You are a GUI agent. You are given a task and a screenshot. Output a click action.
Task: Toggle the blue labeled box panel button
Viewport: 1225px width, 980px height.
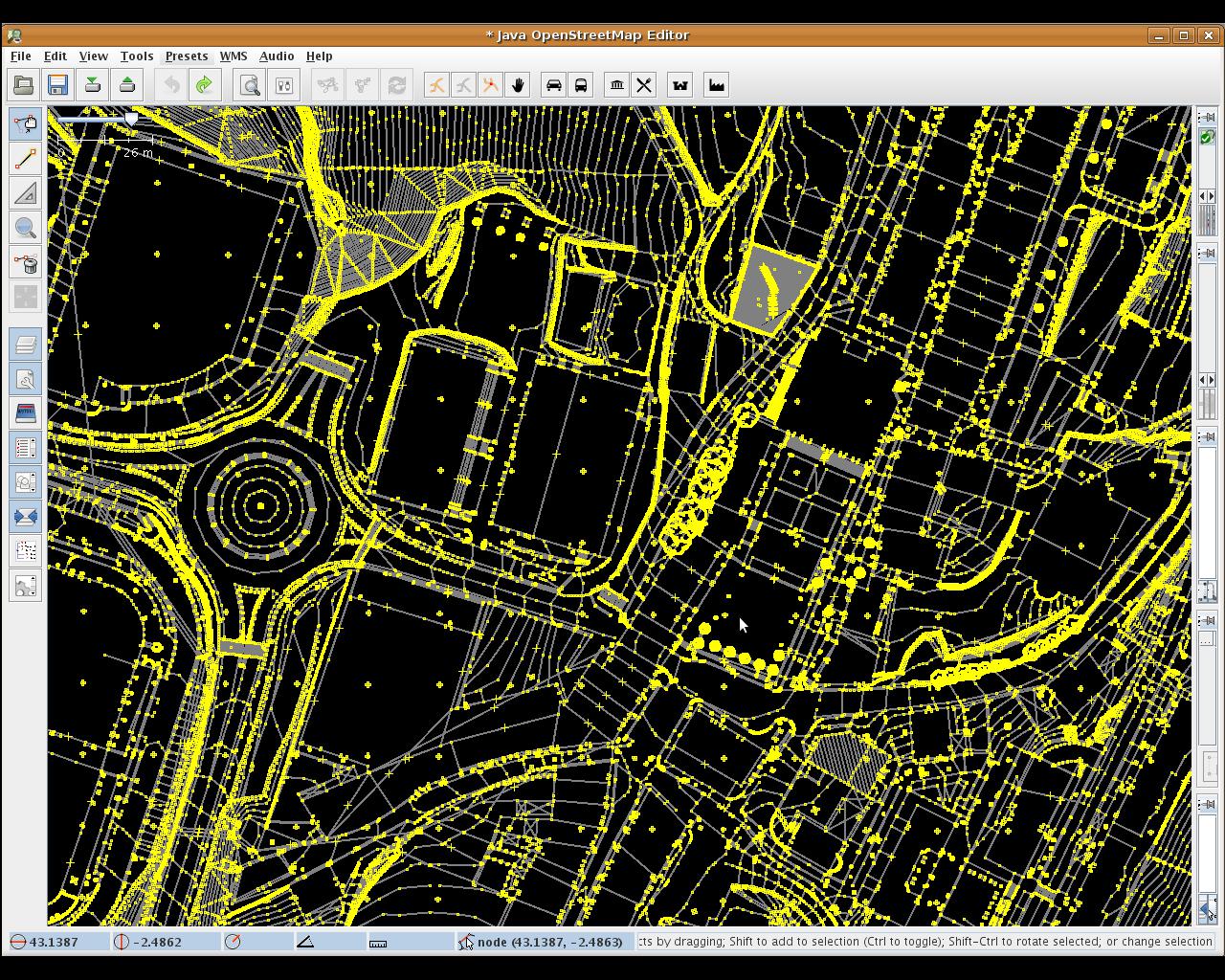tap(26, 413)
